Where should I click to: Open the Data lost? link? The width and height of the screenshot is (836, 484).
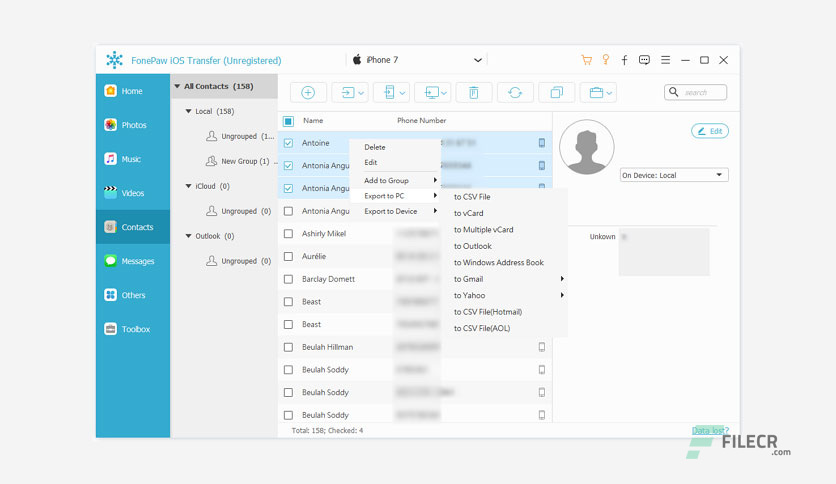click(x=710, y=431)
